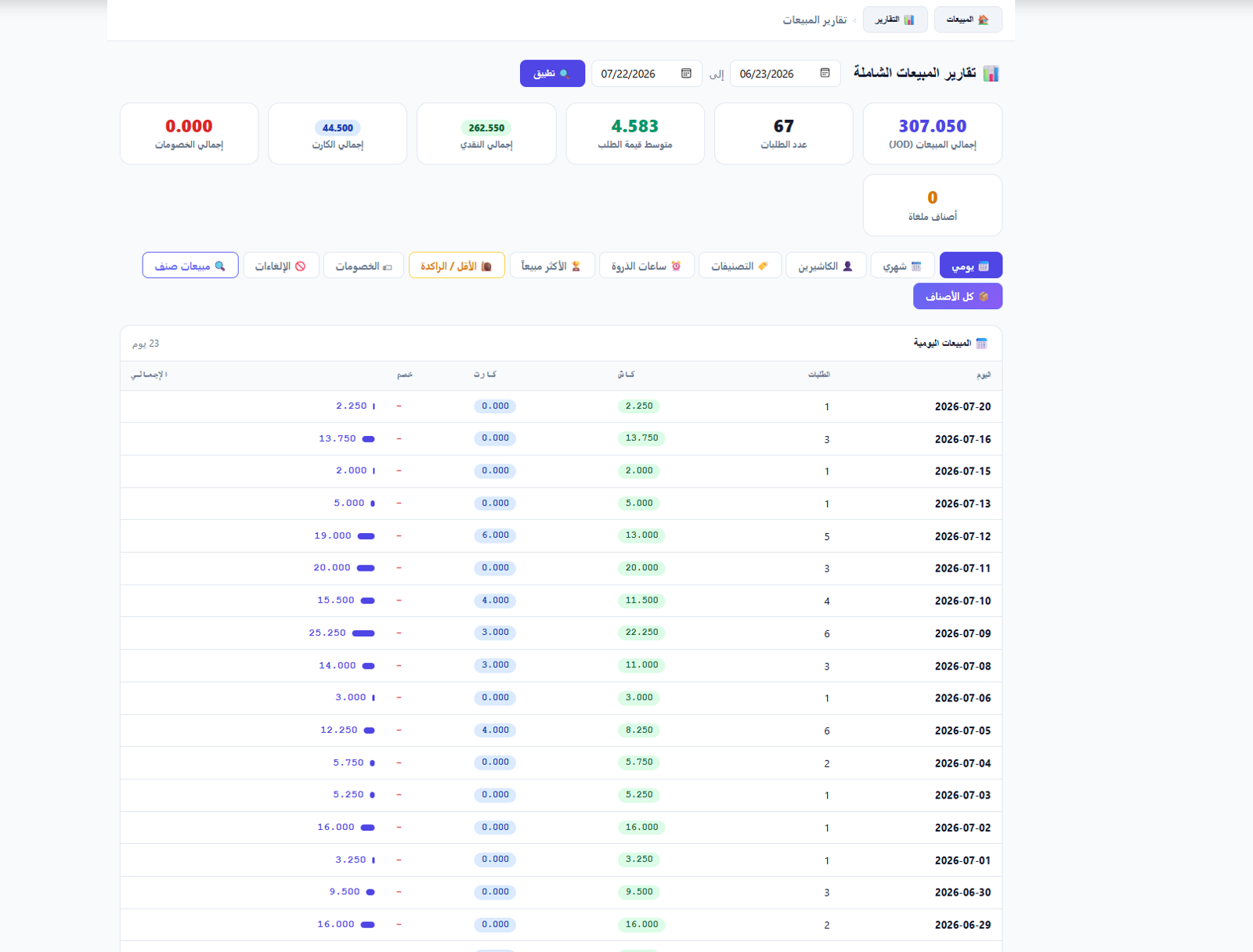1253x952 pixels.
Task: Click the أصناف ملغاة card showing 0
Action: tap(933, 205)
